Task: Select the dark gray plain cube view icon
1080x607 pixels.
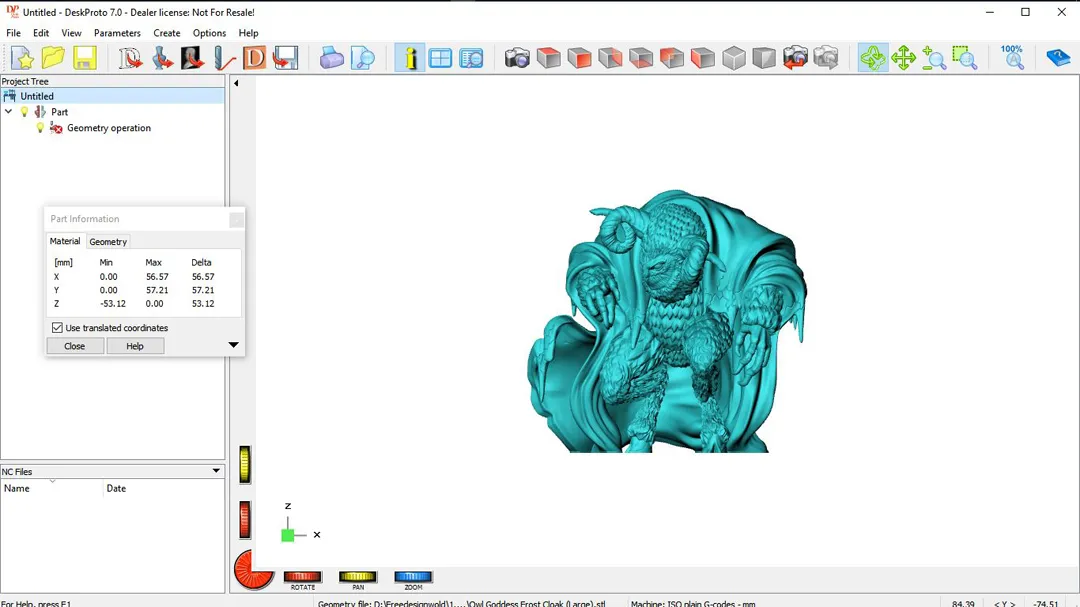Action: pos(764,58)
